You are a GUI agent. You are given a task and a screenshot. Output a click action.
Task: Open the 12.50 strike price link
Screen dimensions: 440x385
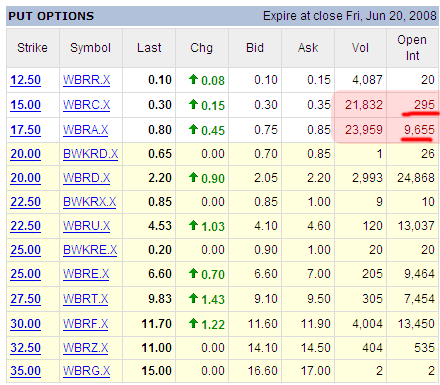[x=25, y=80]
